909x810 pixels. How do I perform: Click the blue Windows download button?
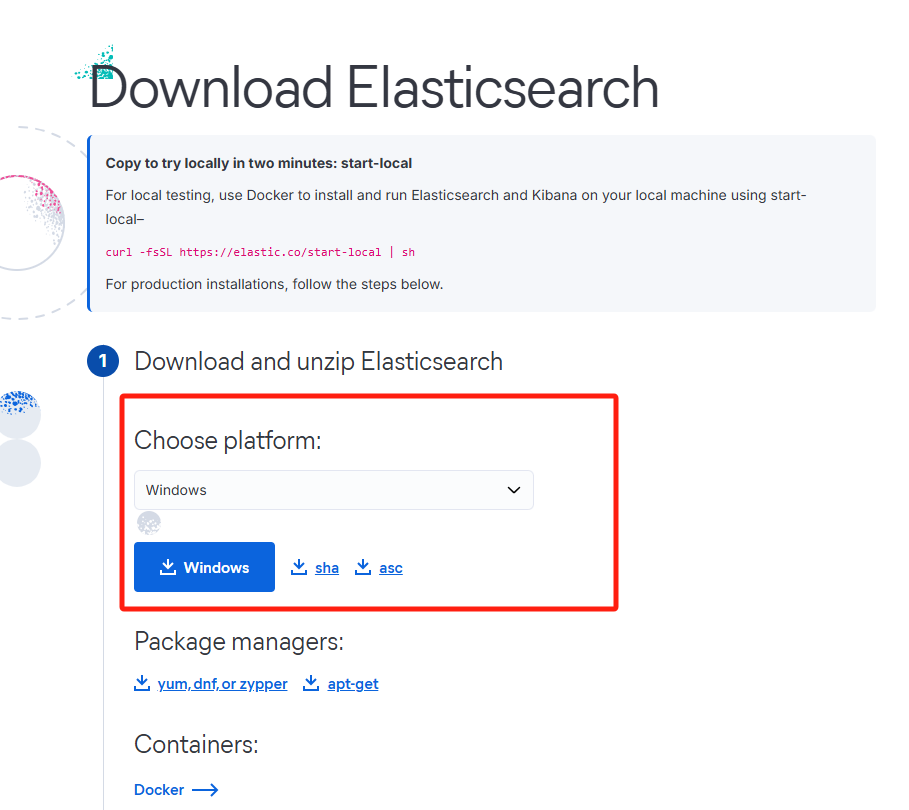coord(204,567)
